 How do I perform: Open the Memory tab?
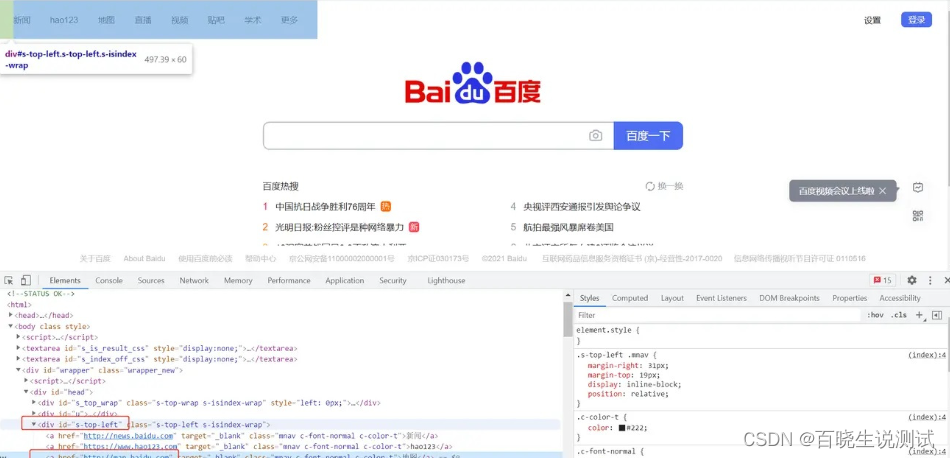[x=238, y=280]
